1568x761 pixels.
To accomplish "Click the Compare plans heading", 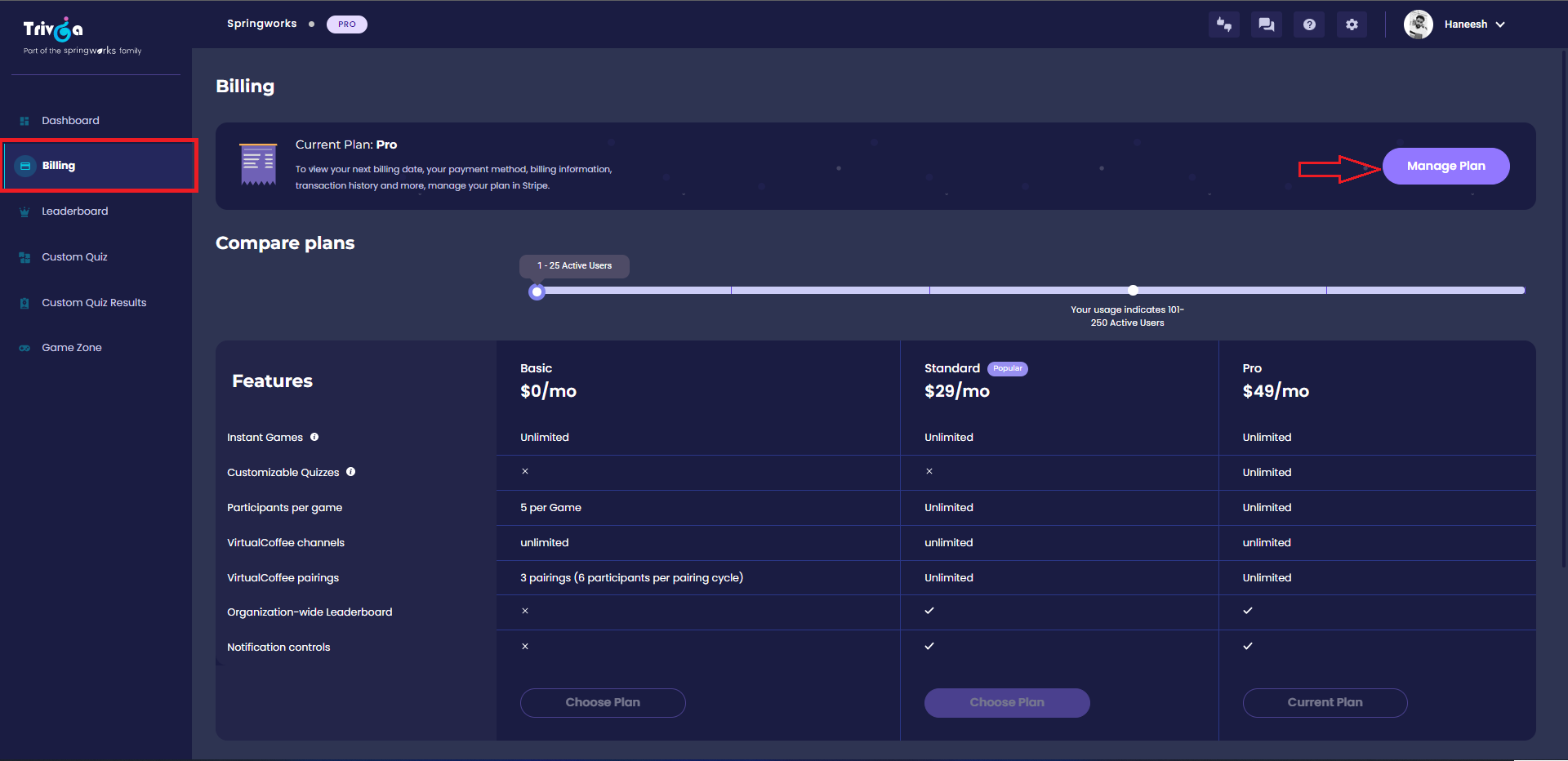I will click(285, 243).
